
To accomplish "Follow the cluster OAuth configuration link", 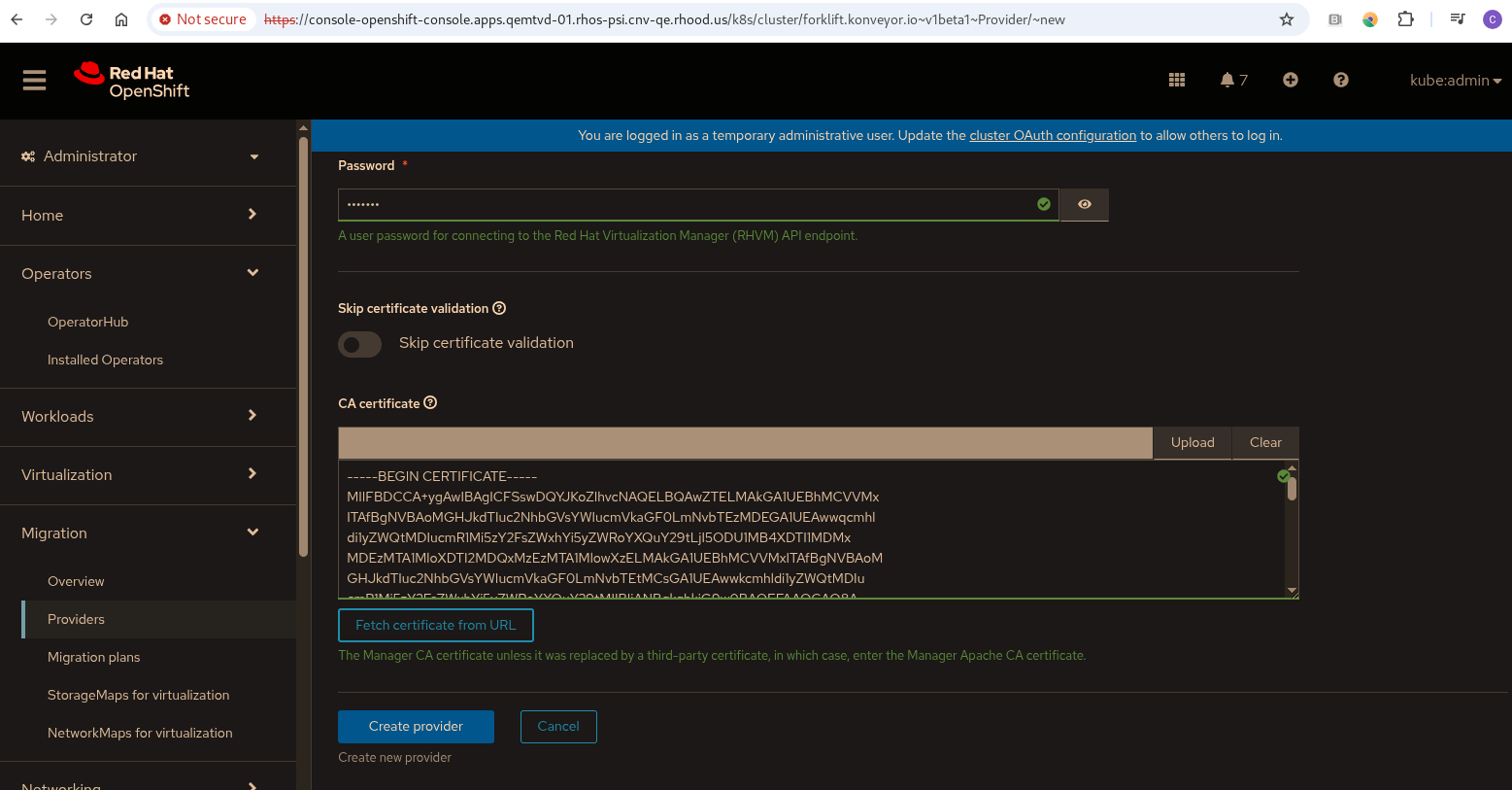I will (x=1053, y=135).
